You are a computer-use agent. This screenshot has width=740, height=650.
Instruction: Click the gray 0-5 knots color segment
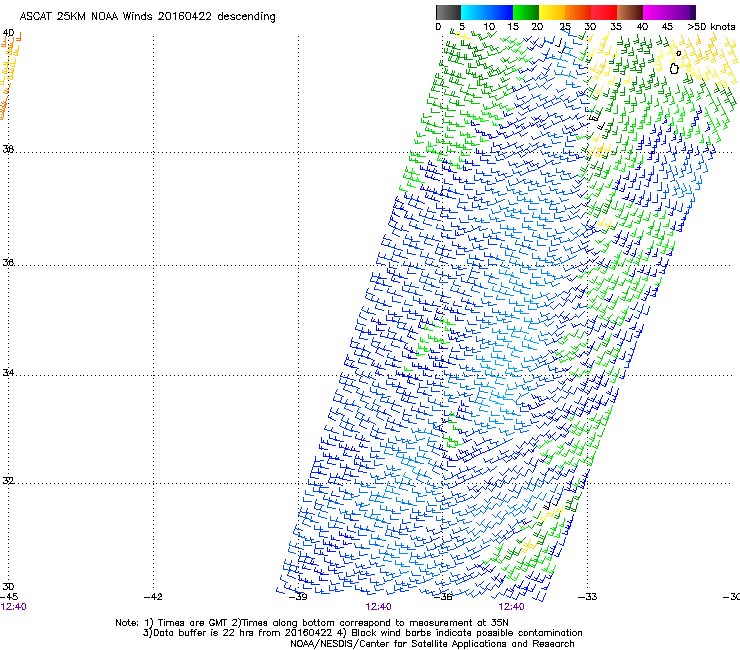point(448,12)
